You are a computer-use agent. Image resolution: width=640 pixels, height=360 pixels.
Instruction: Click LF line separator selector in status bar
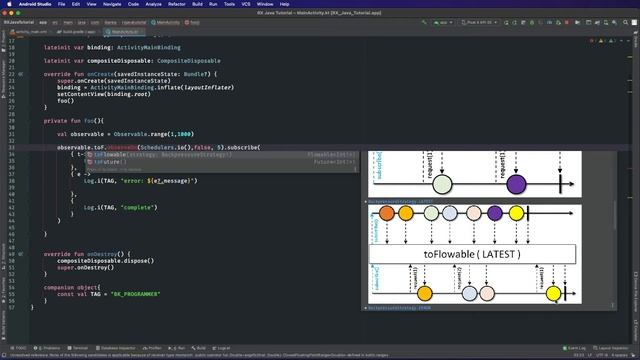[x=590, y=356]
